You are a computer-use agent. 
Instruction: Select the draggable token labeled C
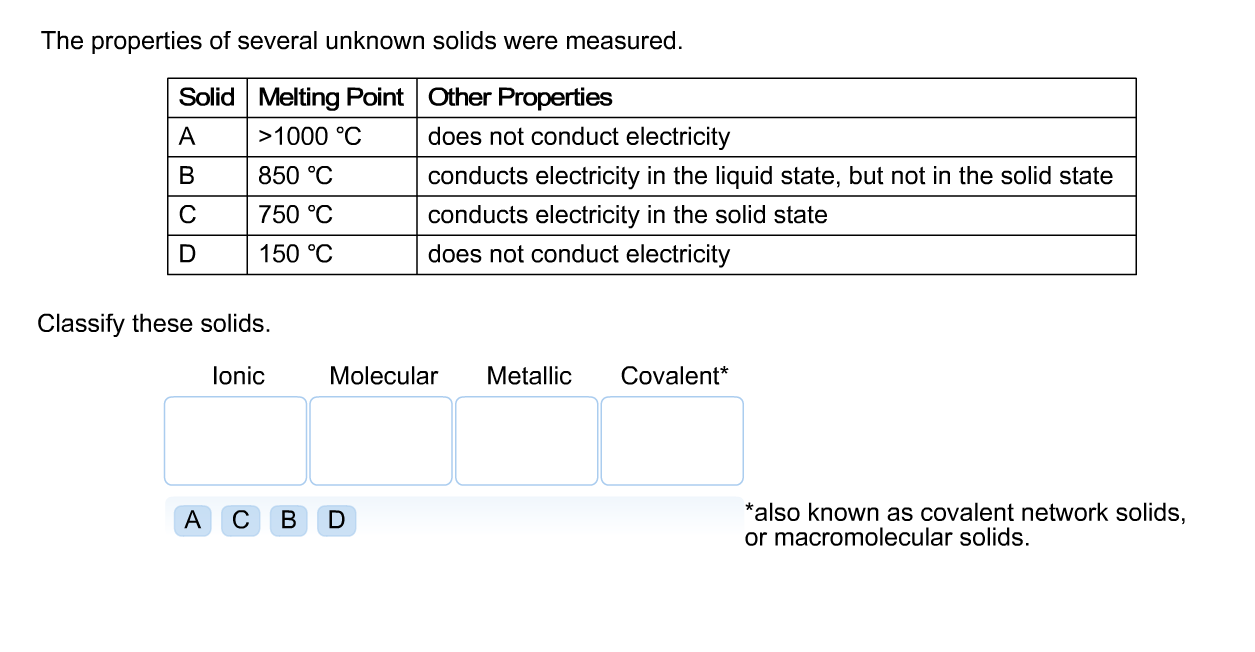click(240, 520)
